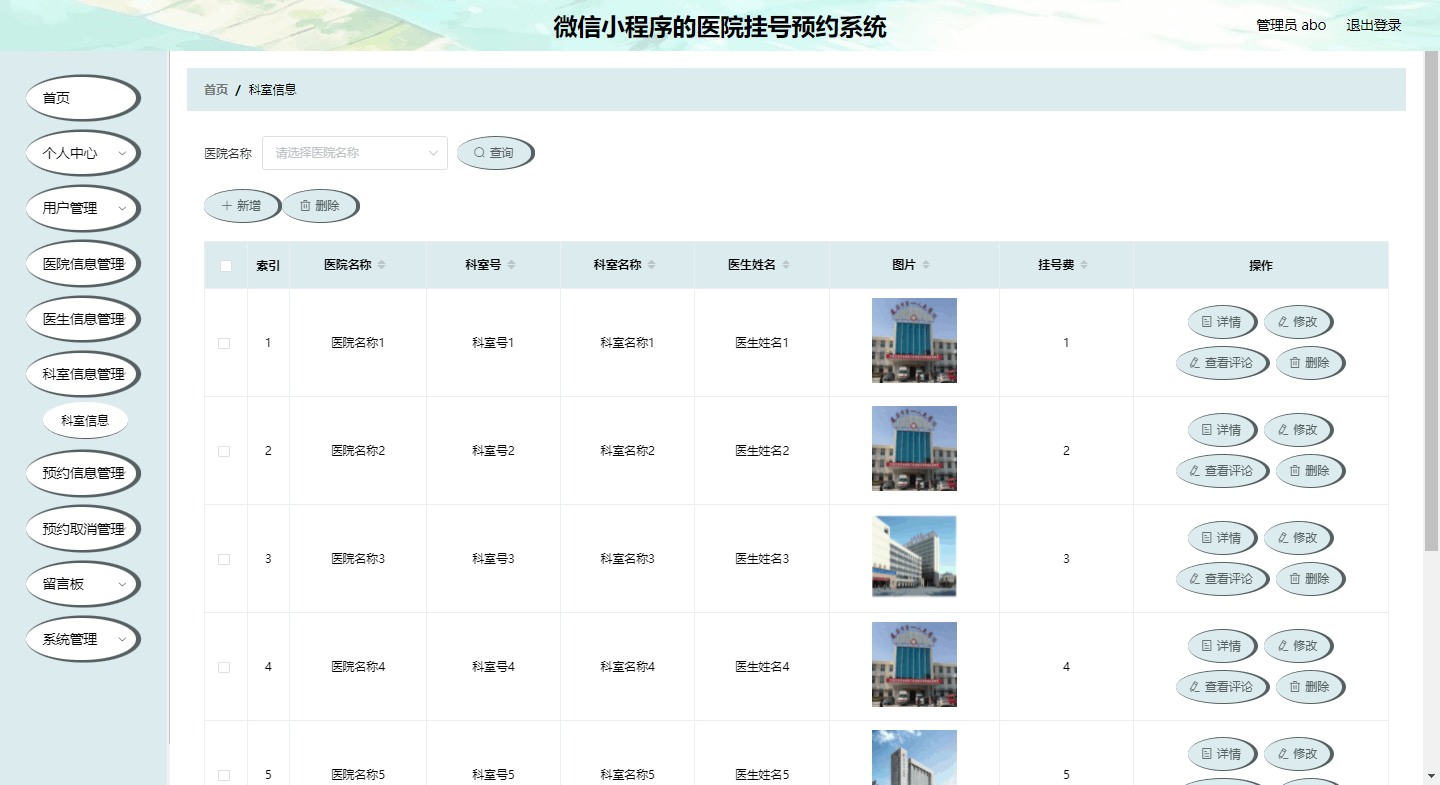1440x785 pixels.
Task: Delete row 医院名称3
Action: pos(1310,579)
